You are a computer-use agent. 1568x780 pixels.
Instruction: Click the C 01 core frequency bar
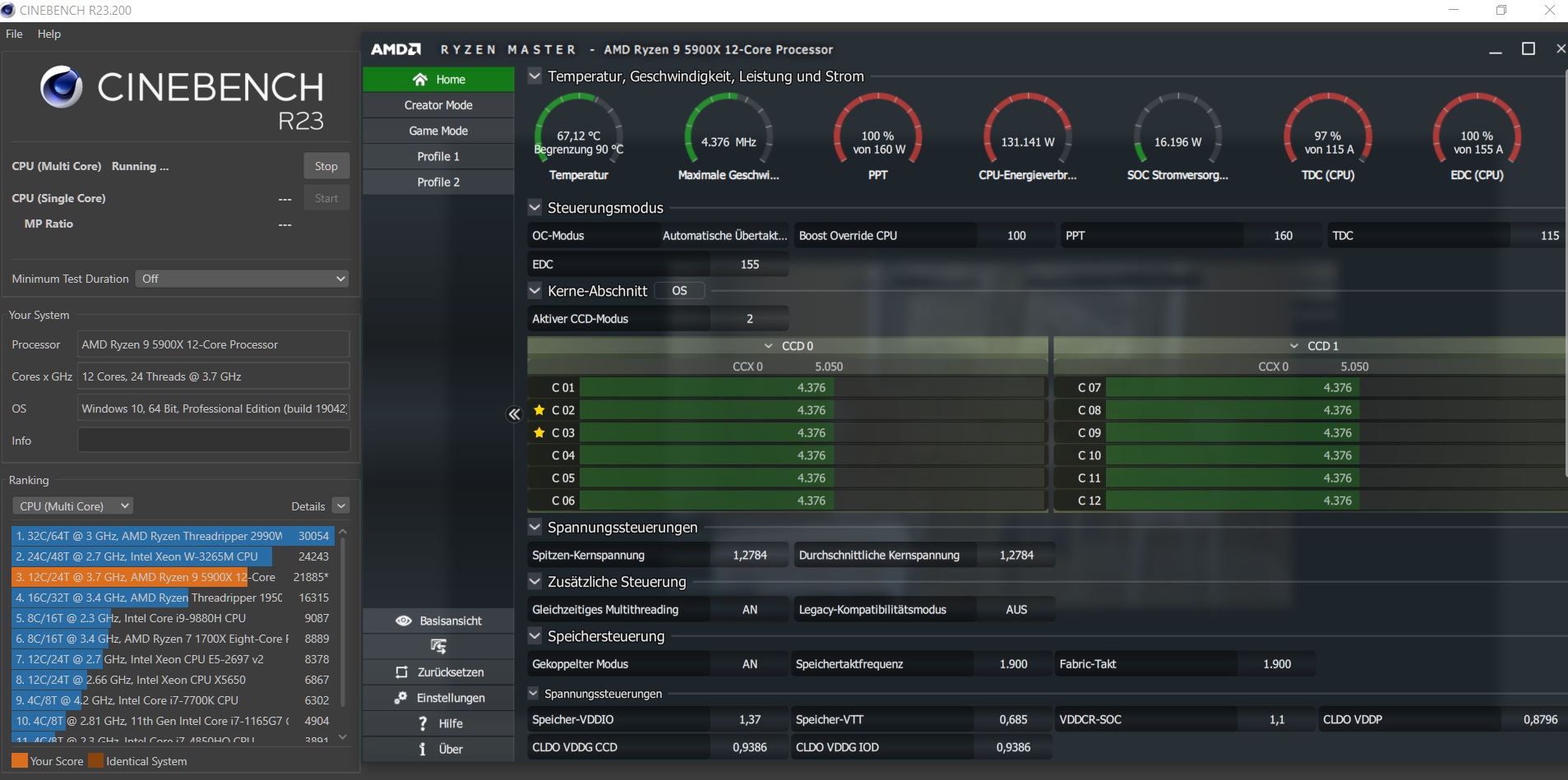coord(812,387)
